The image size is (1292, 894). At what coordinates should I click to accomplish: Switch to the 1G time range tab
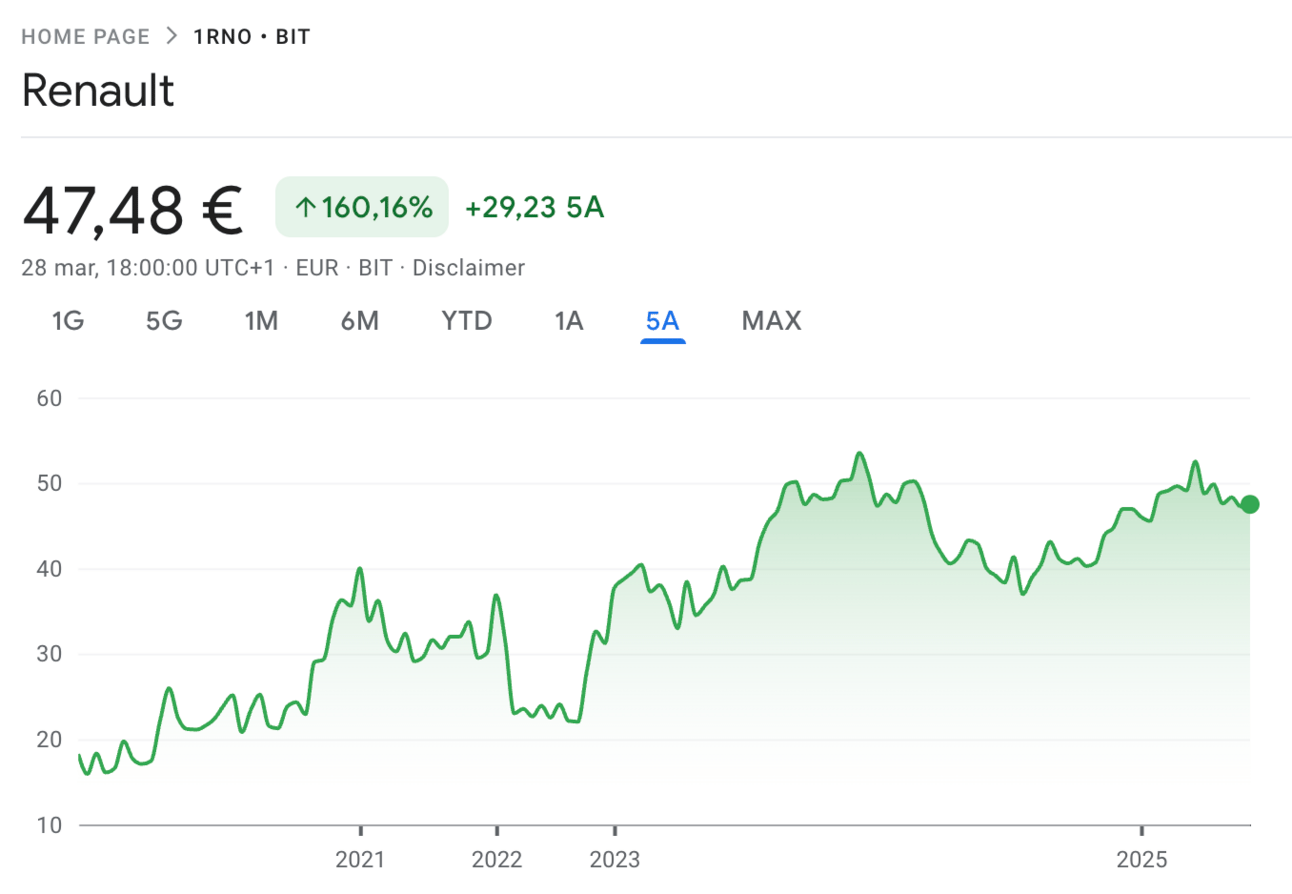click(x=67, y=321)
